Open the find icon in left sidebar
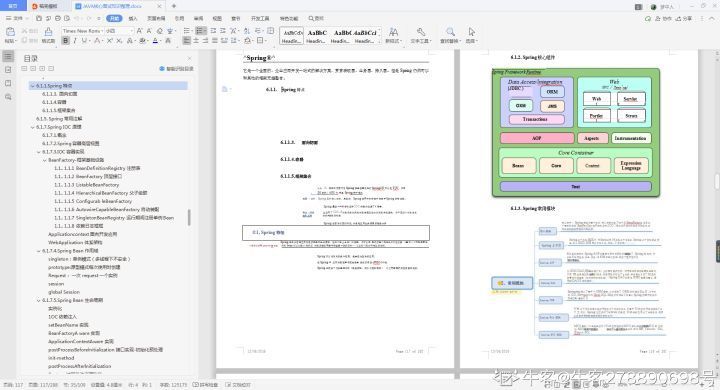Screen dimensions: 720x390 point(8,97)
